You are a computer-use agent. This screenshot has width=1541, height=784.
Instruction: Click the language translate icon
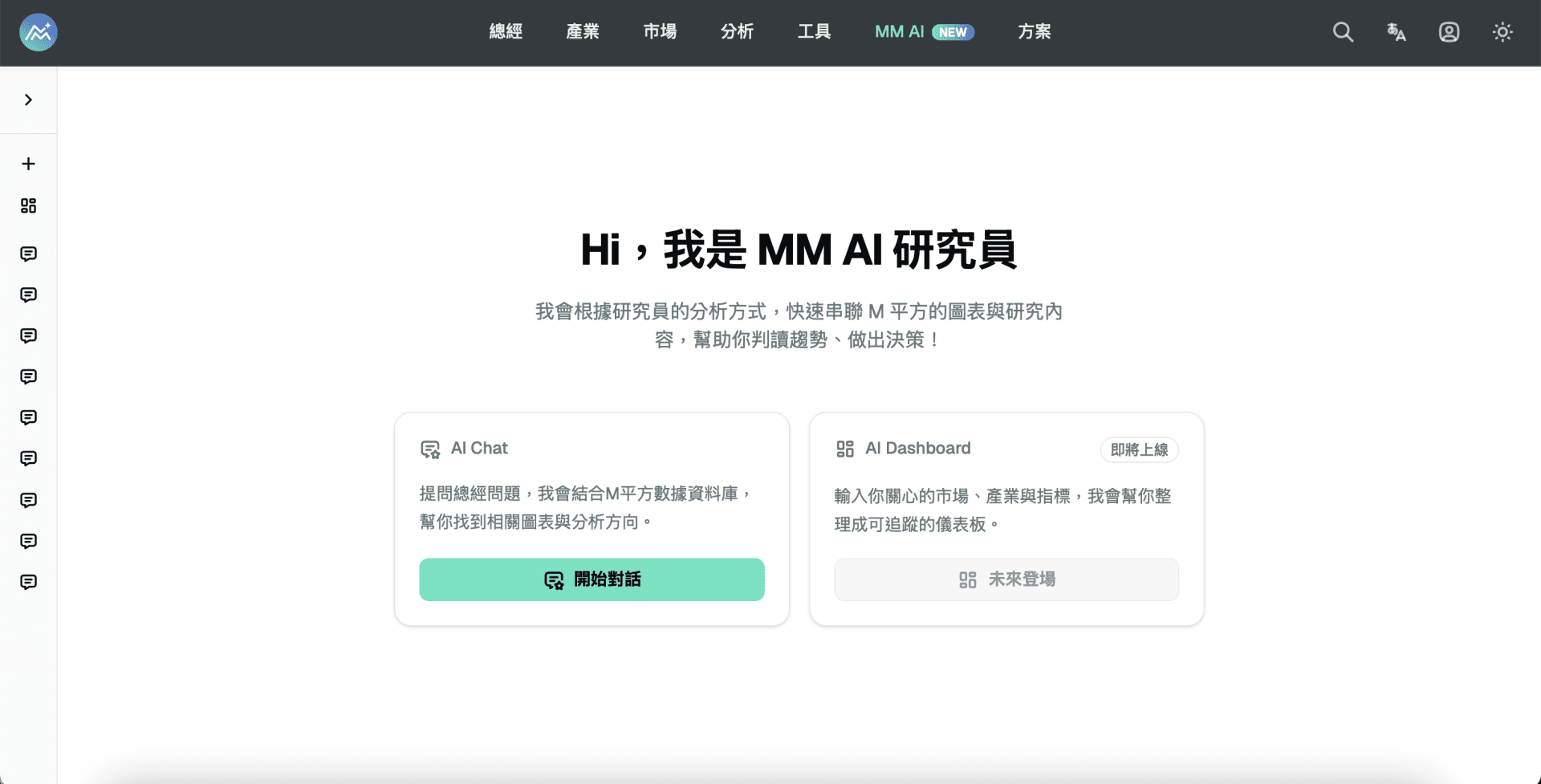[x=1396, y=32]
